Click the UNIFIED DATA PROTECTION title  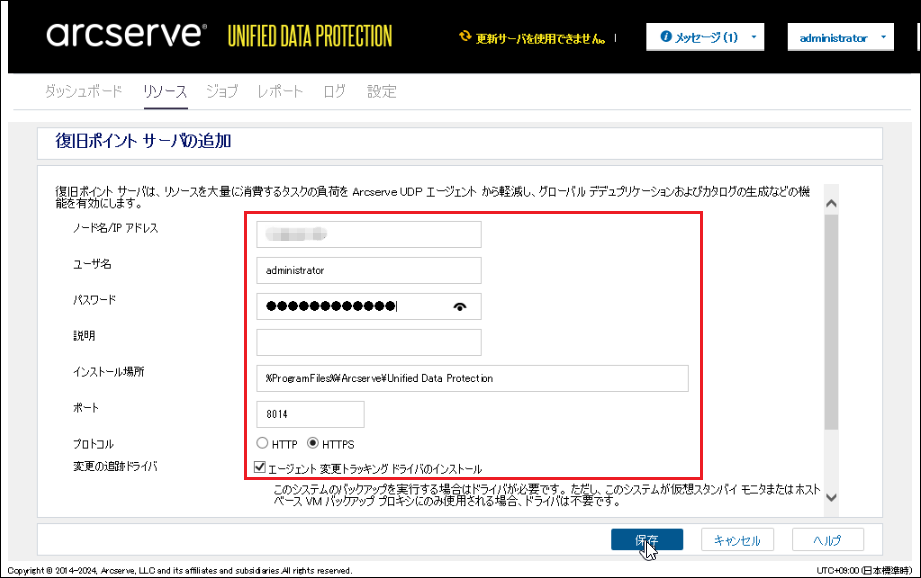(310, 36)
